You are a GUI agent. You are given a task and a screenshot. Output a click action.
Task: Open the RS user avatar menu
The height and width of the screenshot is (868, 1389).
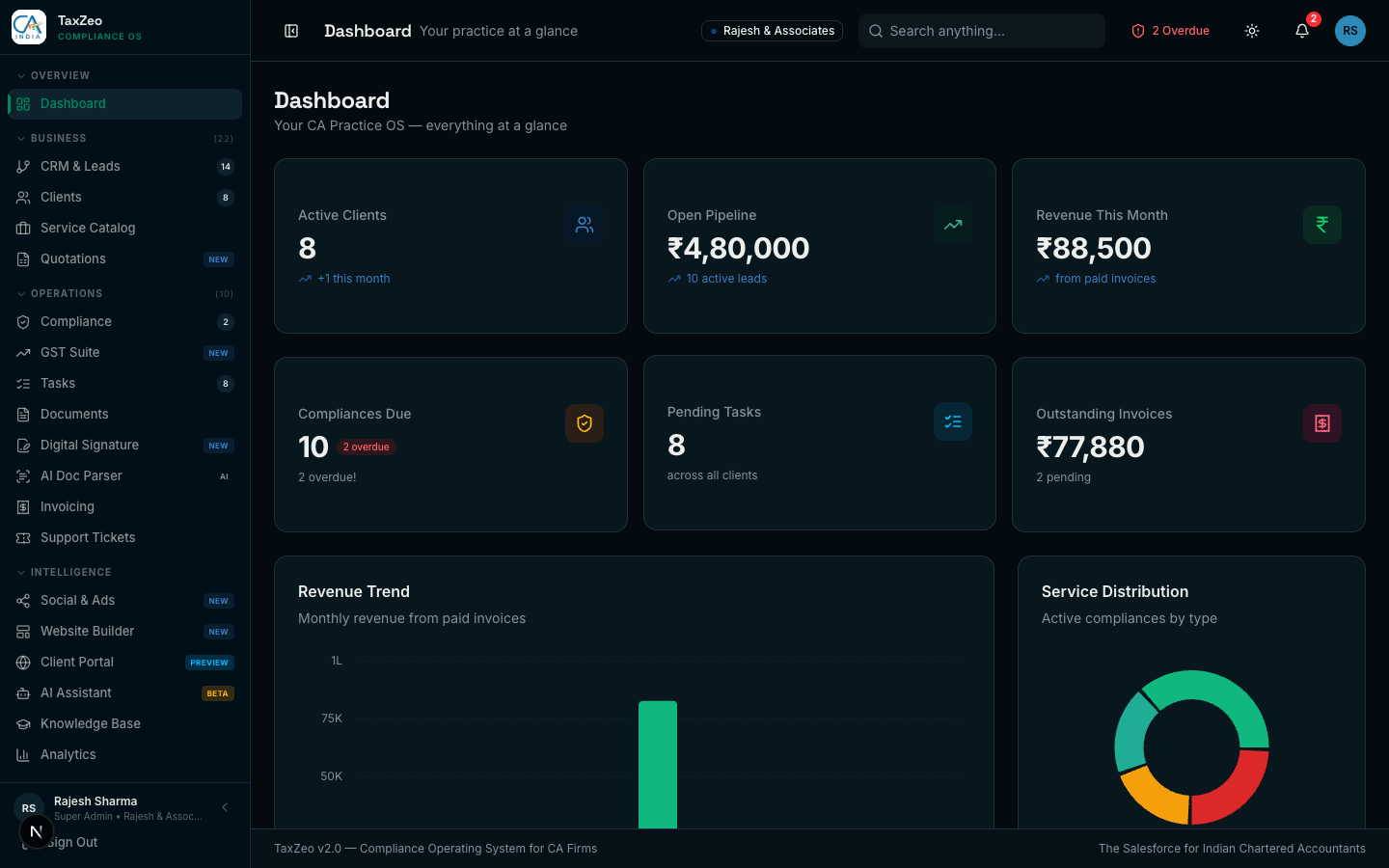click(x=1350, y=31)
